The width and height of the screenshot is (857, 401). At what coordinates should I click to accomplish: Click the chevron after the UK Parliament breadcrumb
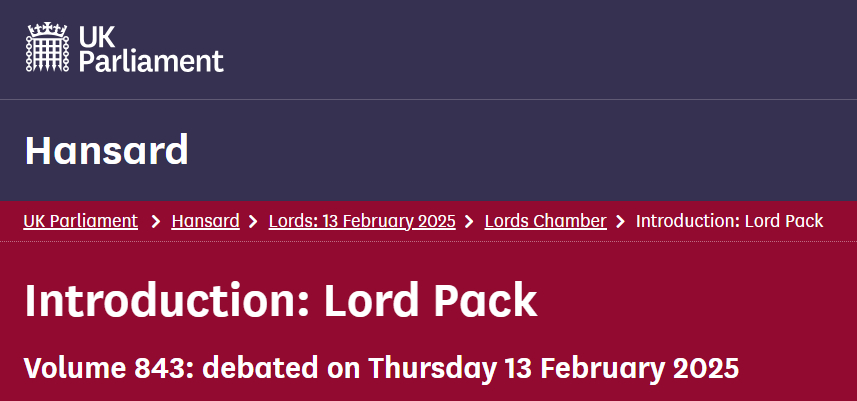(x=155, y=221)
